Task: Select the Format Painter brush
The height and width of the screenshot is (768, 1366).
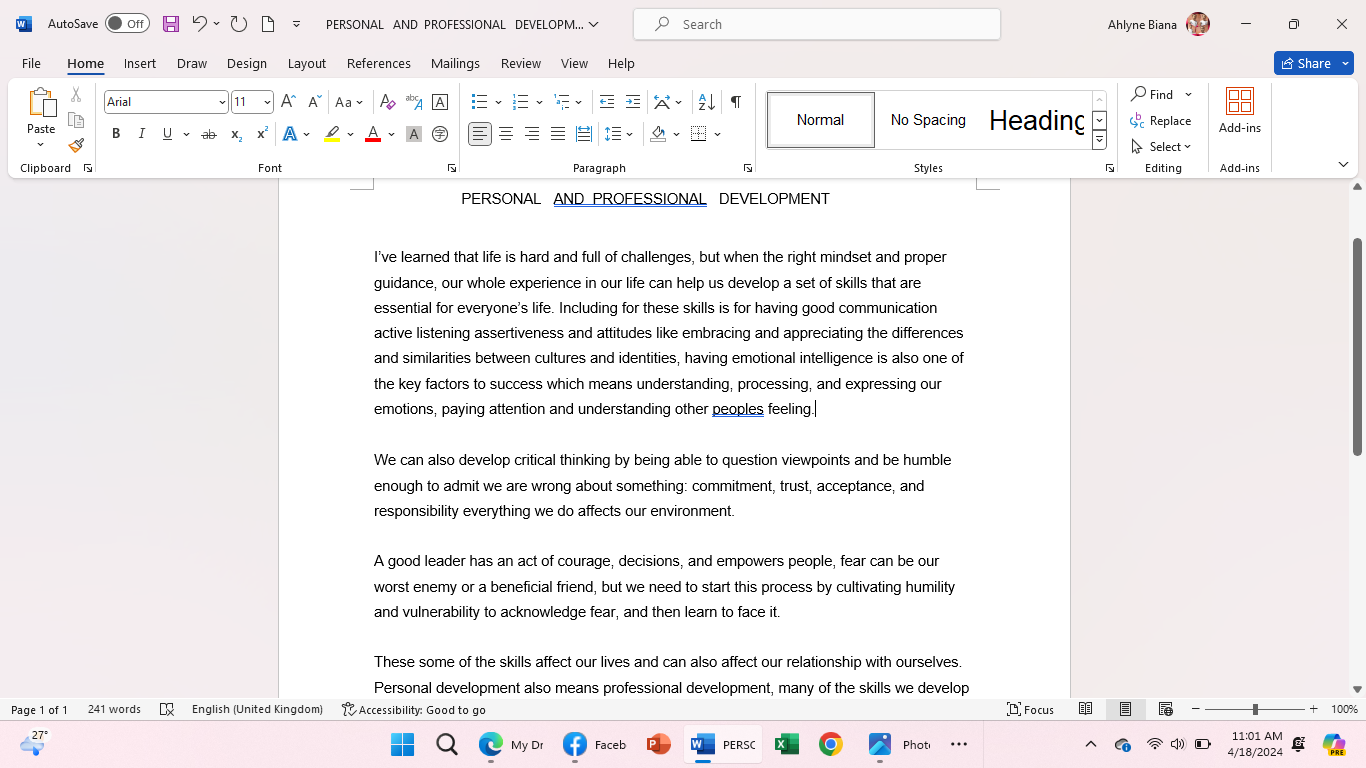Action: coord(76,145)
